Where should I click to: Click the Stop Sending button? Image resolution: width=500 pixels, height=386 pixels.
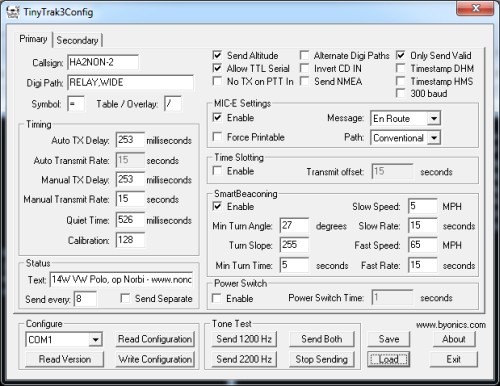pyautogui.click(x=322, y=359)
